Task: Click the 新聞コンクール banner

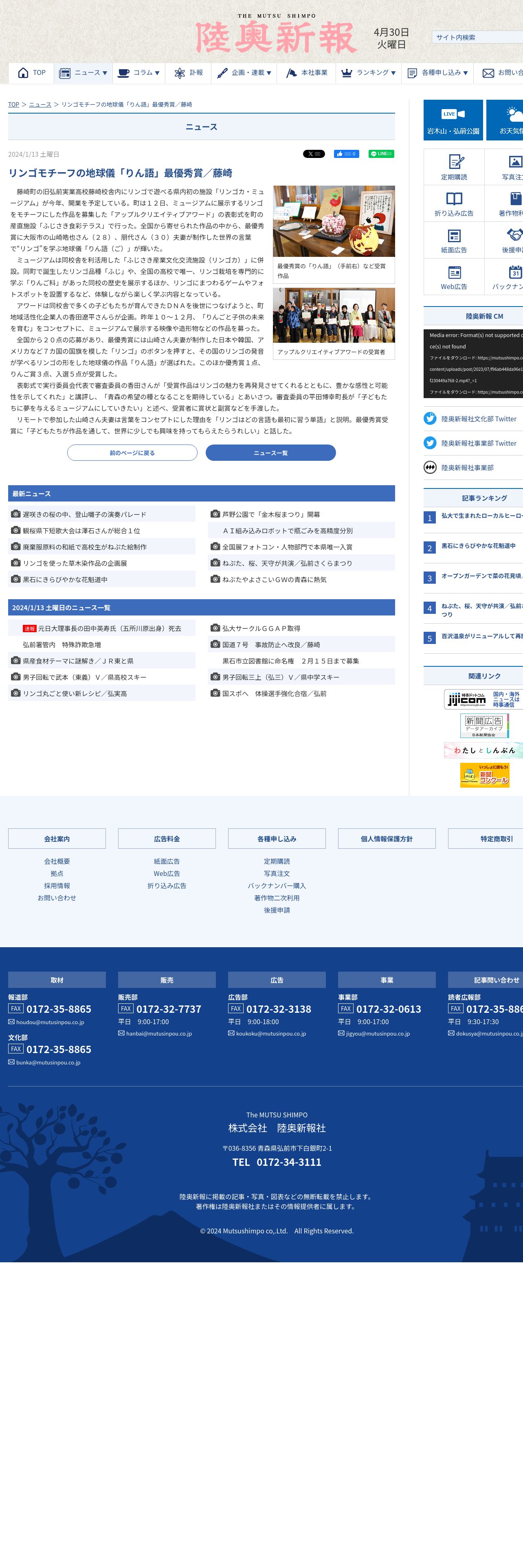Action: pos(485,775)
